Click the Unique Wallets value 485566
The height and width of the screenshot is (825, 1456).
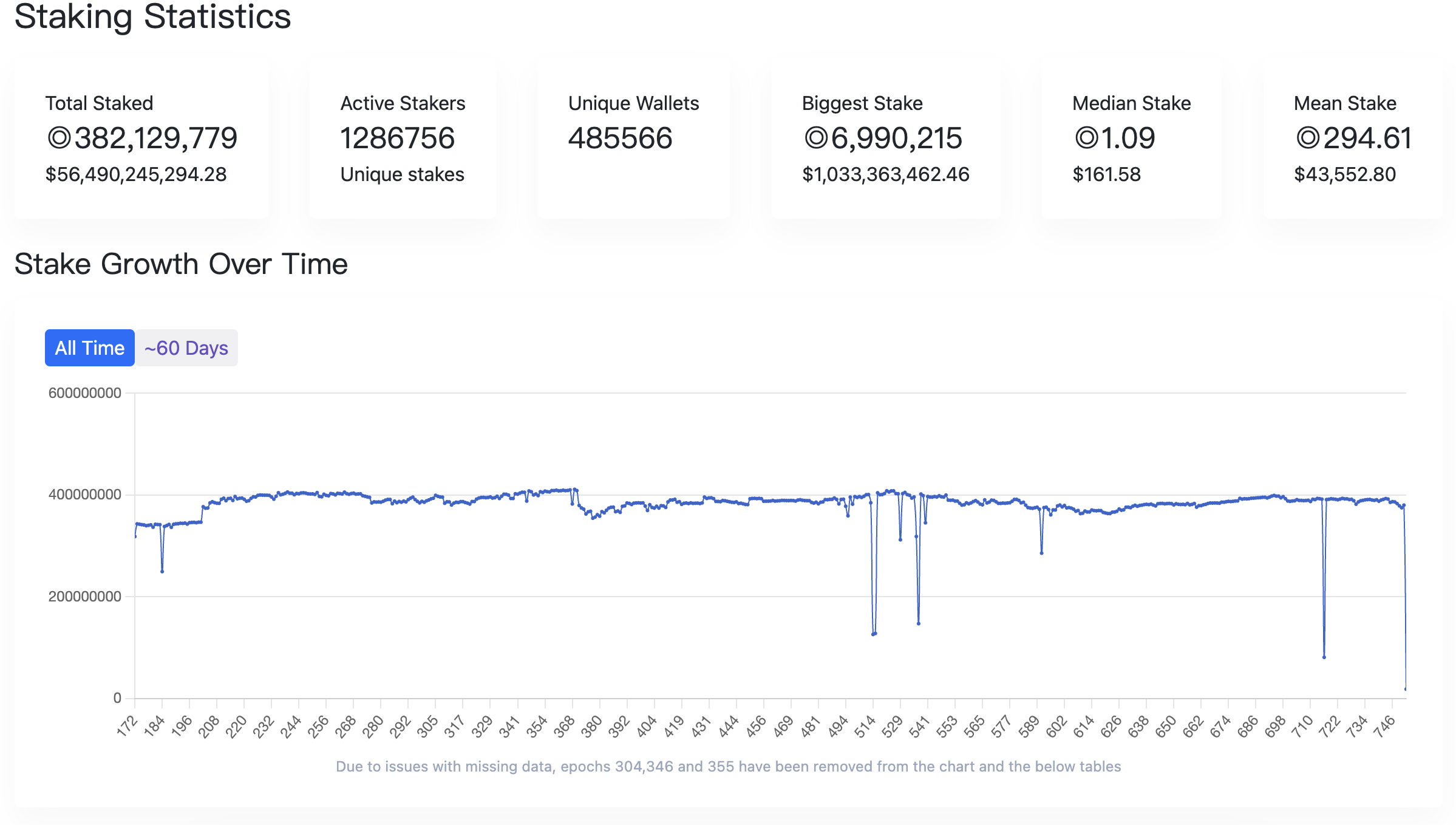pos(620,139)
